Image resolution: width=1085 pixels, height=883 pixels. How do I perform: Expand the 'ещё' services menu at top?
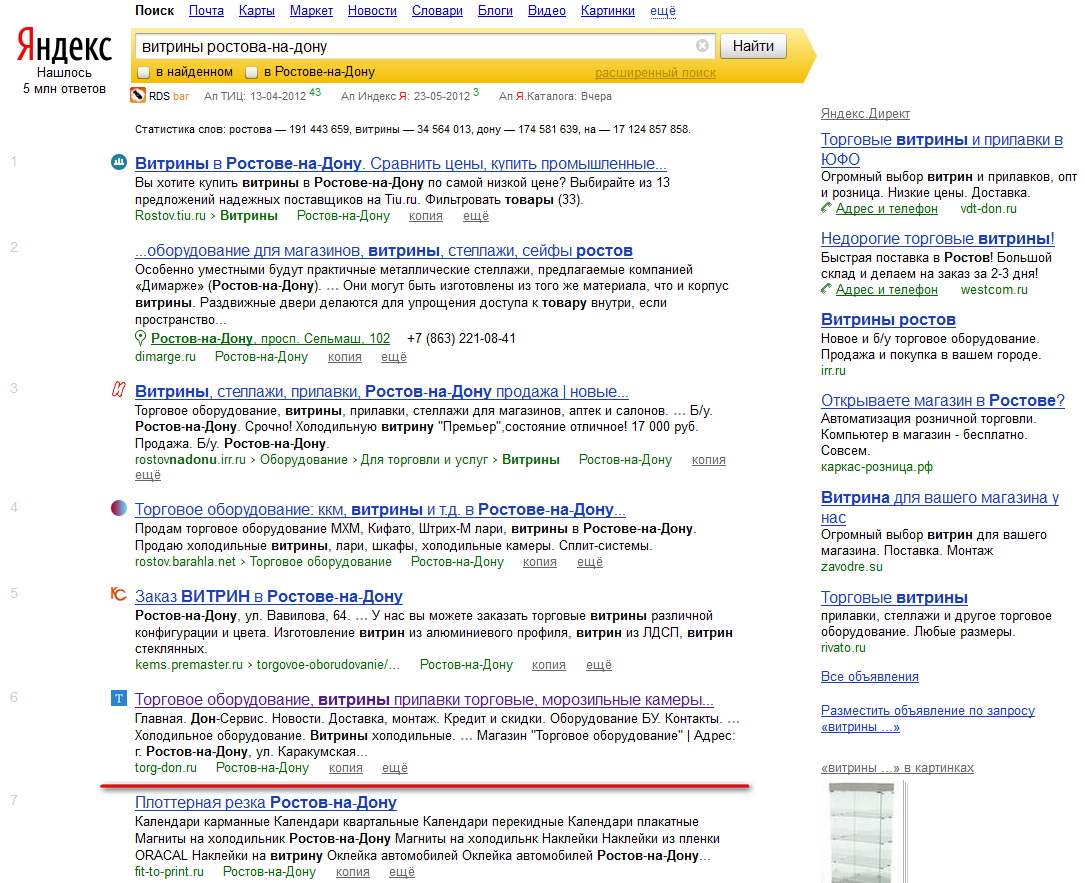[663, 10]
